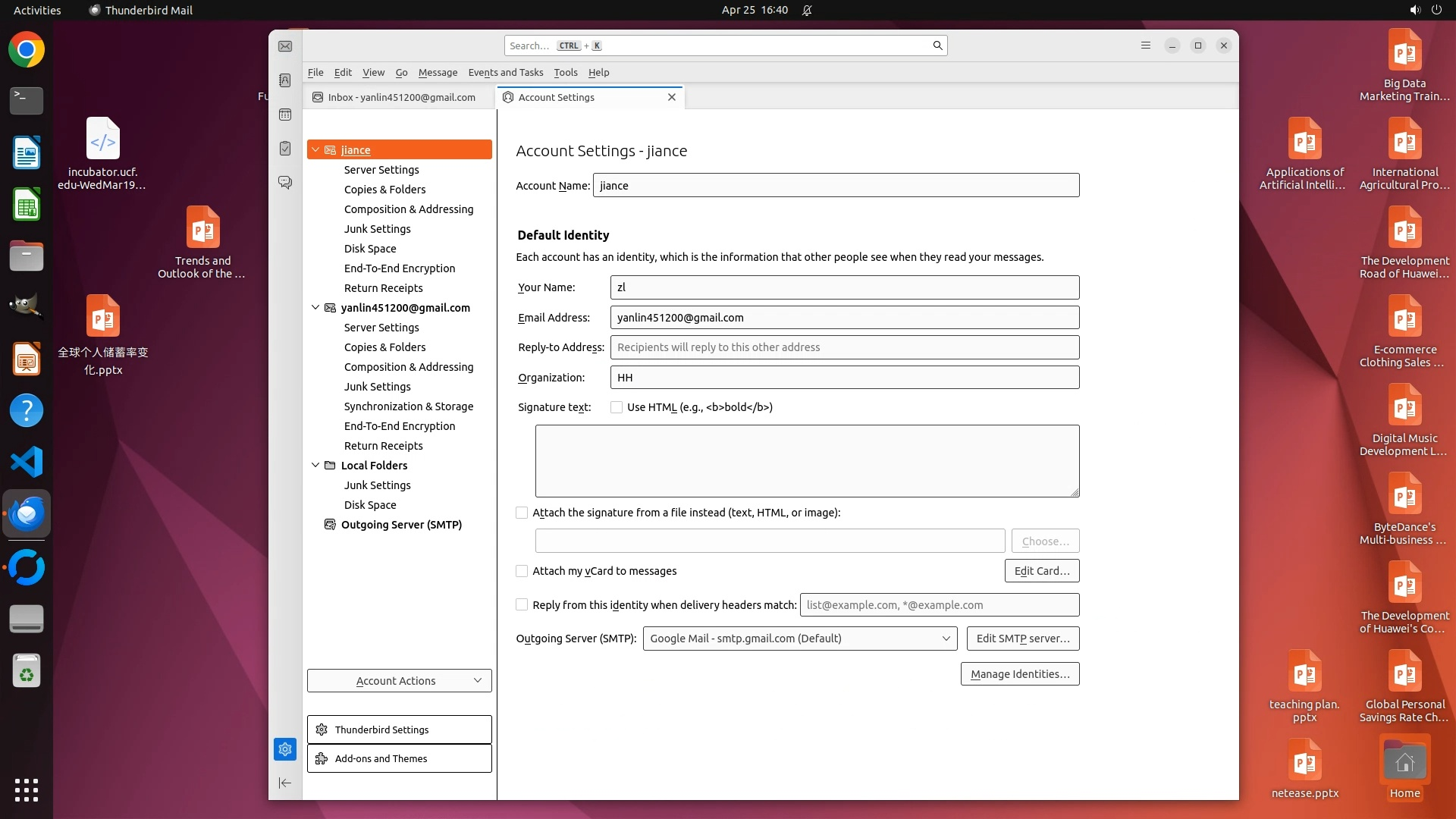Image resolution: width=1456 pixels, height=819 pixels.
Task: Open Tasks sidebar icon
Action: 285,149
